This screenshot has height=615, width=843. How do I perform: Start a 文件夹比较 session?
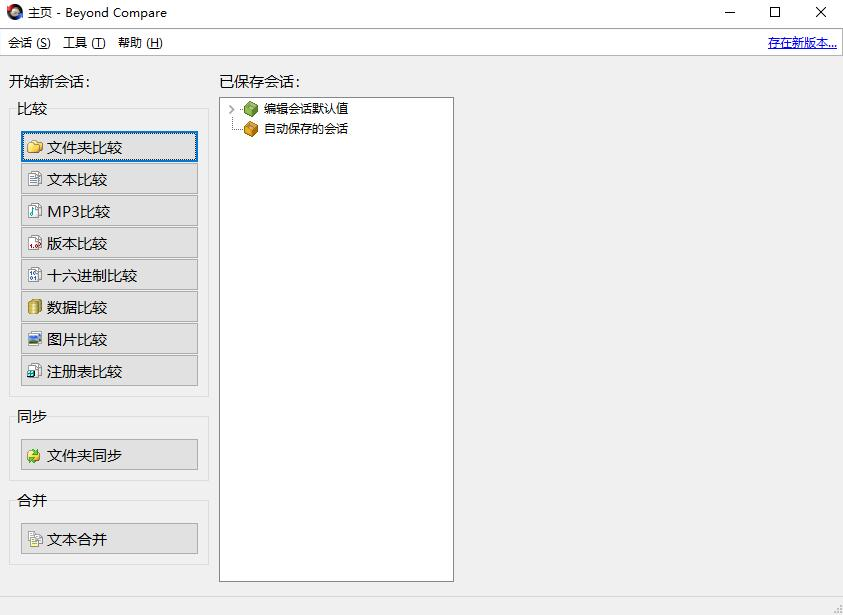(109, 147)
